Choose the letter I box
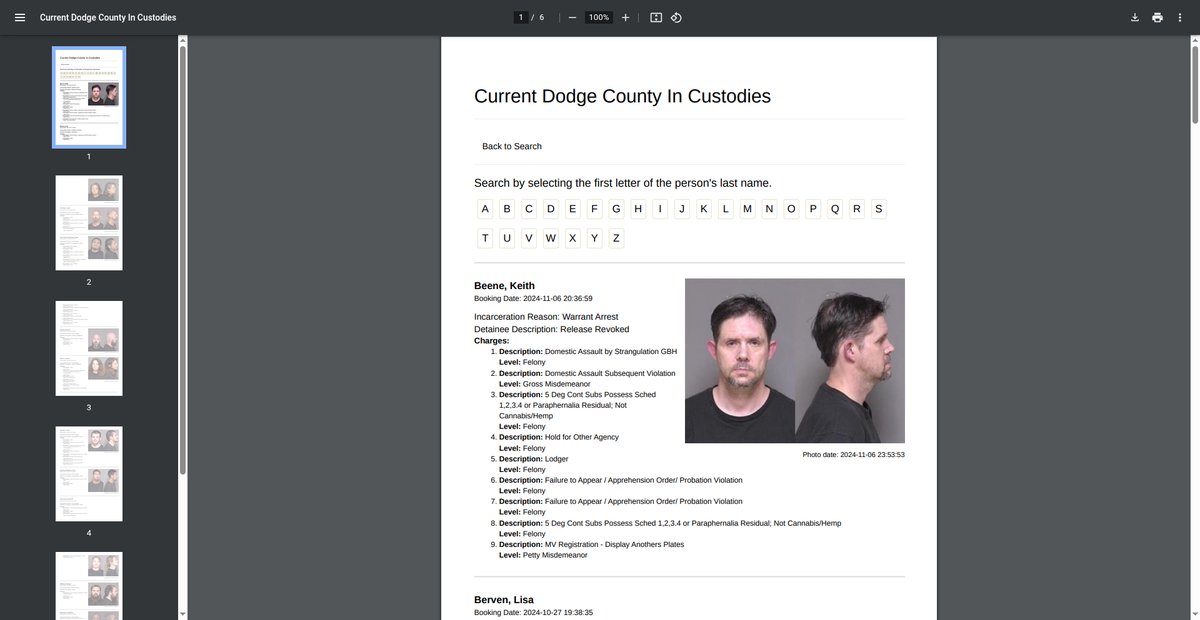 point(660,209)
